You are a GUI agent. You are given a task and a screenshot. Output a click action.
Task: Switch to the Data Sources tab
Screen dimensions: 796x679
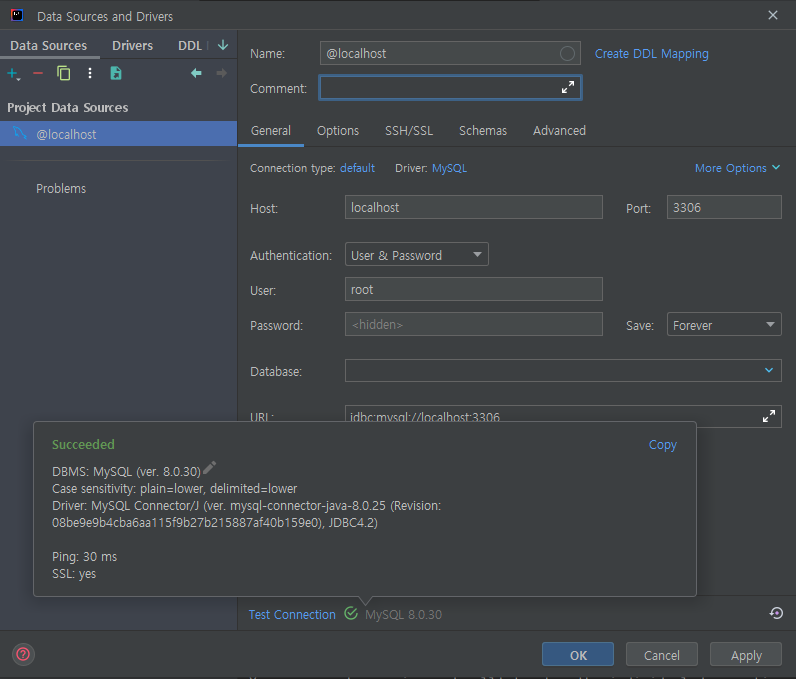[49, 46]
